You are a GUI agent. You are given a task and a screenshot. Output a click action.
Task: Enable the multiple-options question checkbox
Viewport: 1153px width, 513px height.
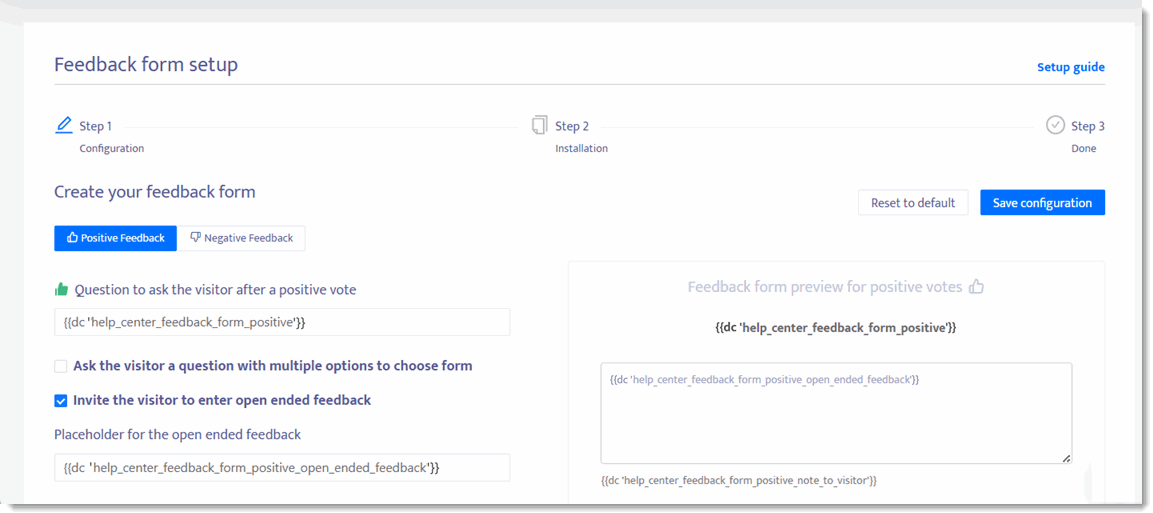coord(61,366)
